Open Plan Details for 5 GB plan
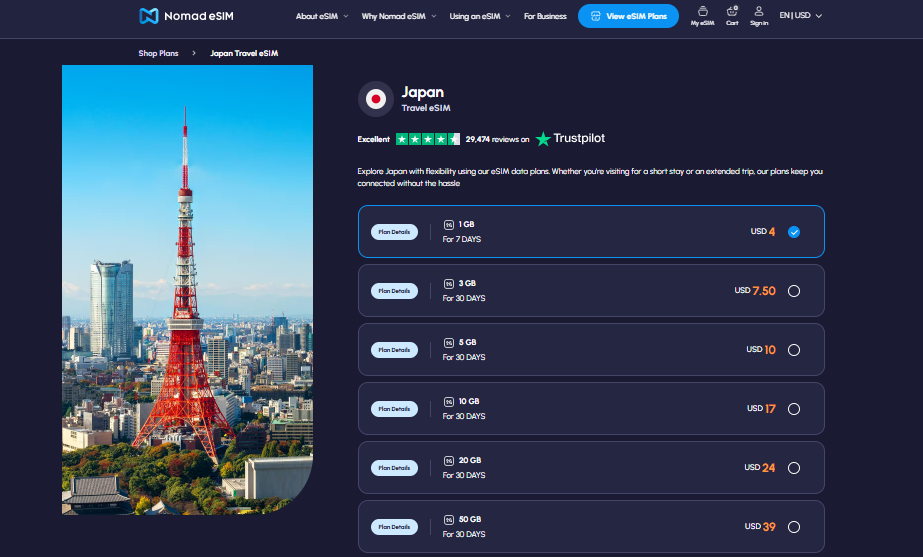Image resolution: width=923 pixels, height=557 pixels. coord(394,350)
